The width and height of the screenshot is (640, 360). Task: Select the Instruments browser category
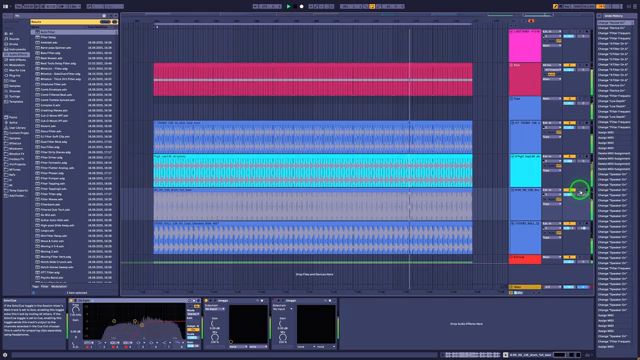[17, 49]
